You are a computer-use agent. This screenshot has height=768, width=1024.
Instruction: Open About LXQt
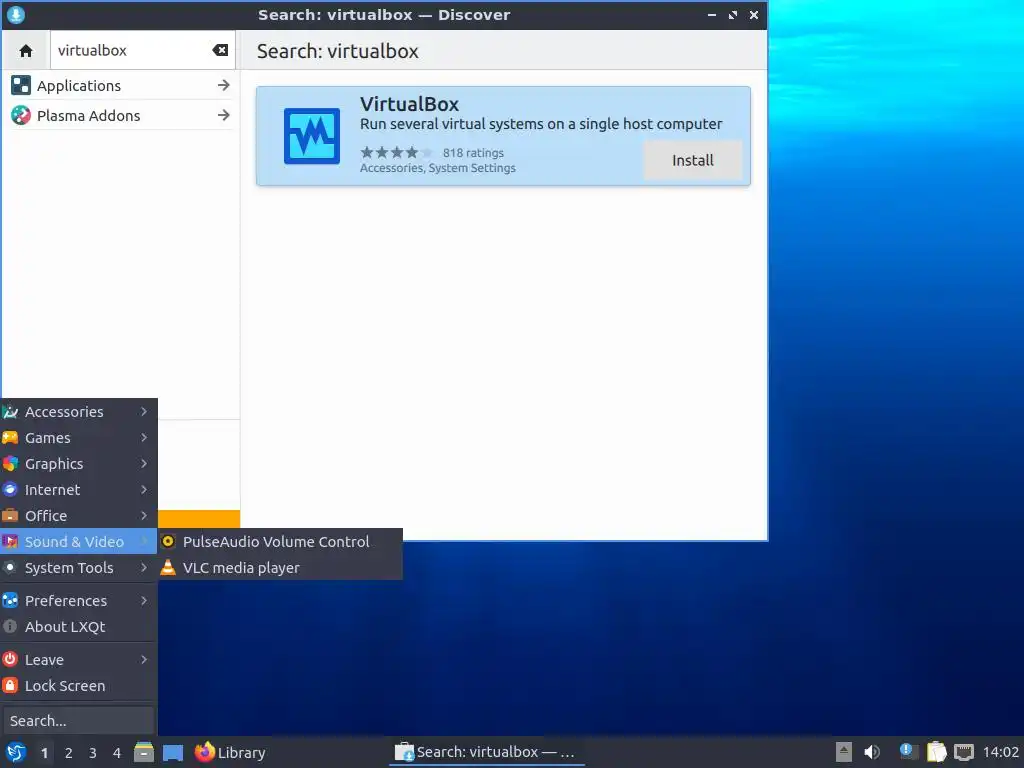pyautogui.click(x=78, y=626)
